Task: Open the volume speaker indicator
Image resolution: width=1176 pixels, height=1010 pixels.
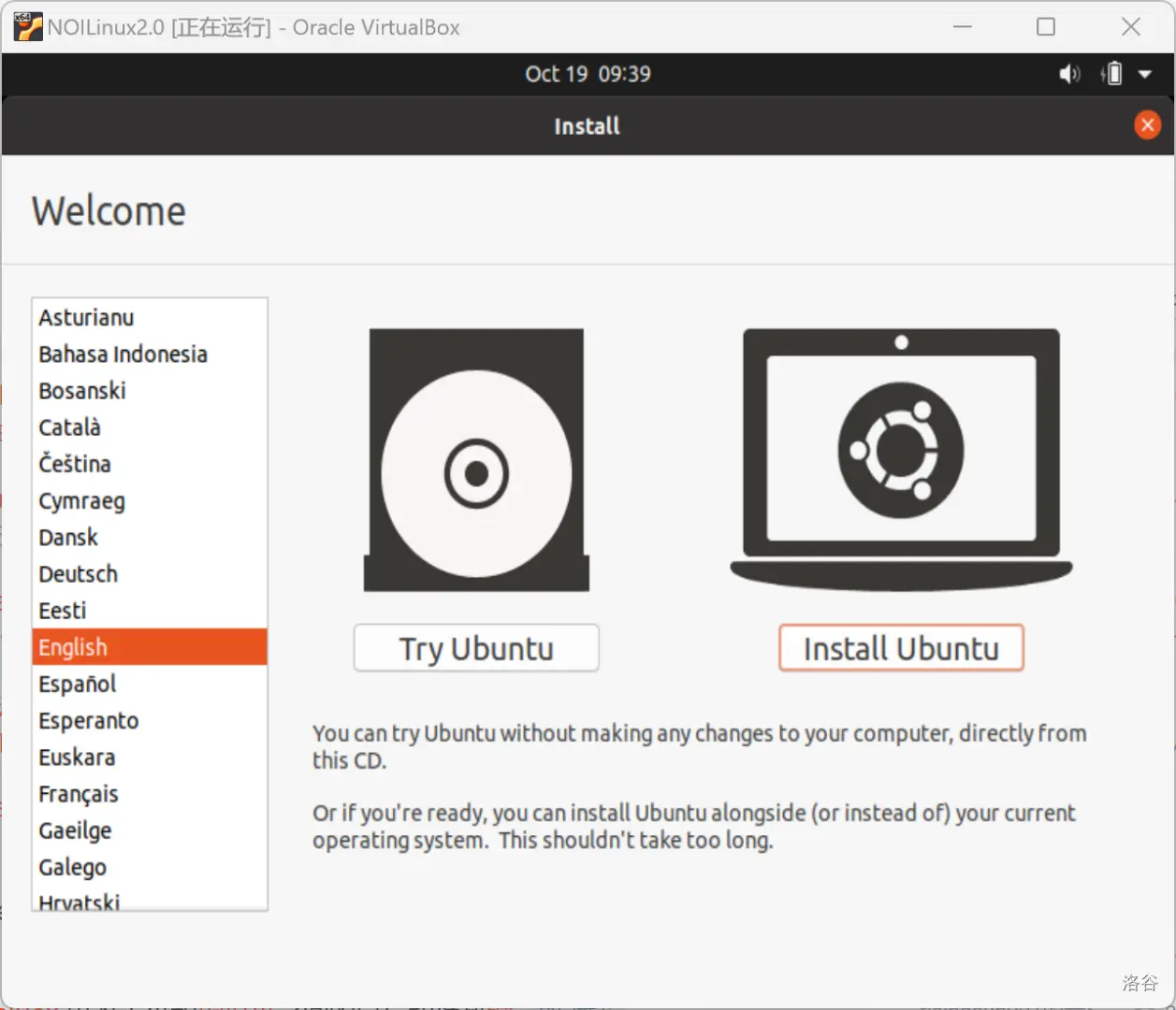Action: [1068, 74]
